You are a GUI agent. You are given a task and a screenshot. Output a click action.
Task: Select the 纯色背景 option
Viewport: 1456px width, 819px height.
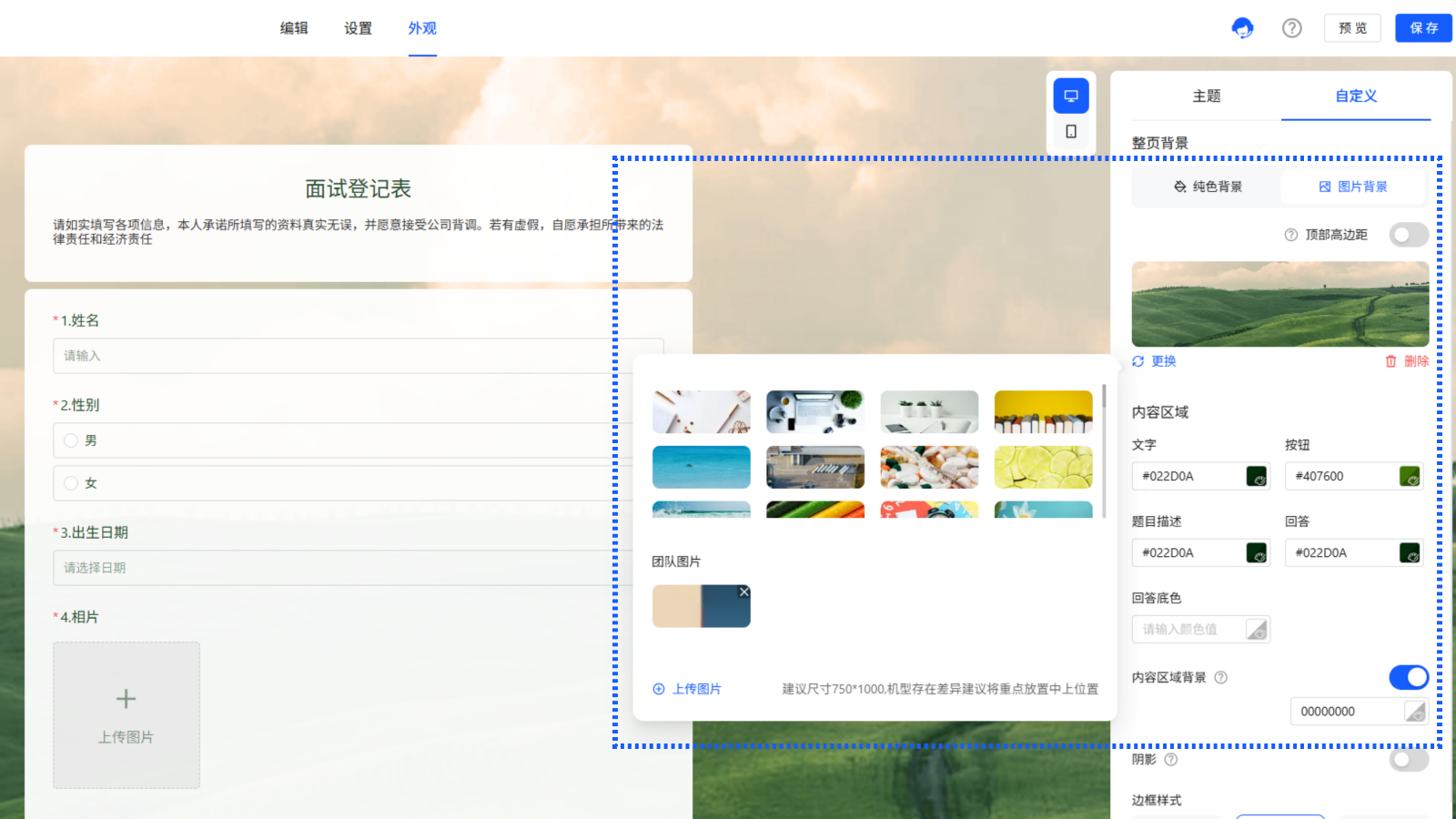pos(1207,187)
